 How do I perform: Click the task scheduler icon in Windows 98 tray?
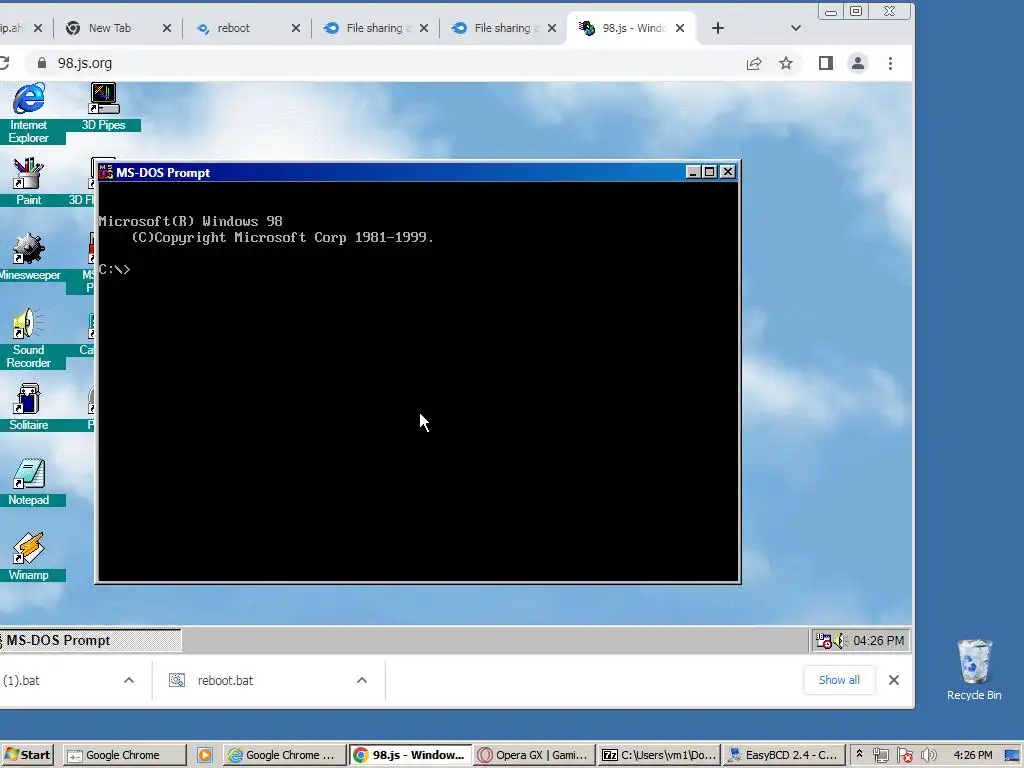point(824,641)
